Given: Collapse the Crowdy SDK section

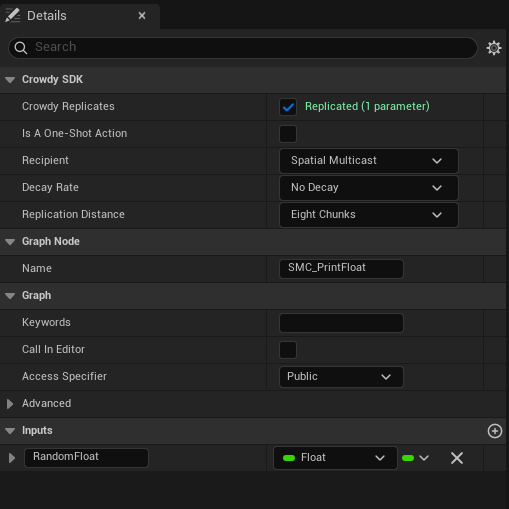Looking at the screenshot, I should point(10,80).
